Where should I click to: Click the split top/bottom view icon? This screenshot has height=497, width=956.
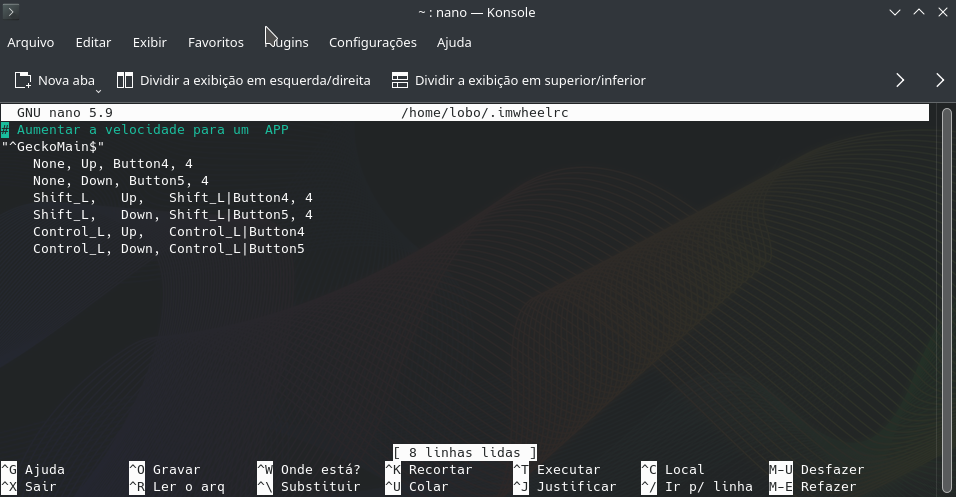click(x=400, y=80)
